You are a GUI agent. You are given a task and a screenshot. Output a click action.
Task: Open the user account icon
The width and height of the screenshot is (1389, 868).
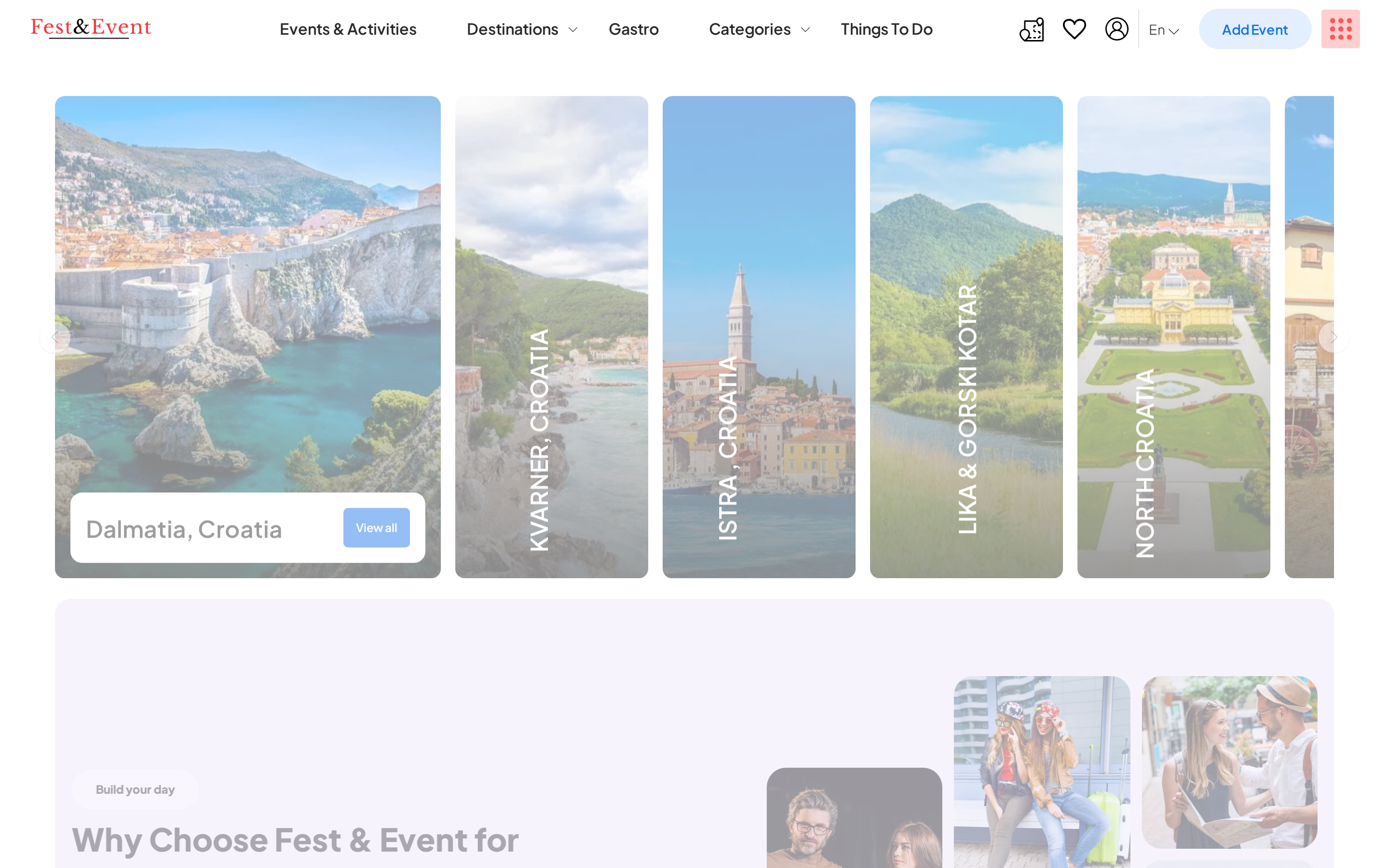1117,29
